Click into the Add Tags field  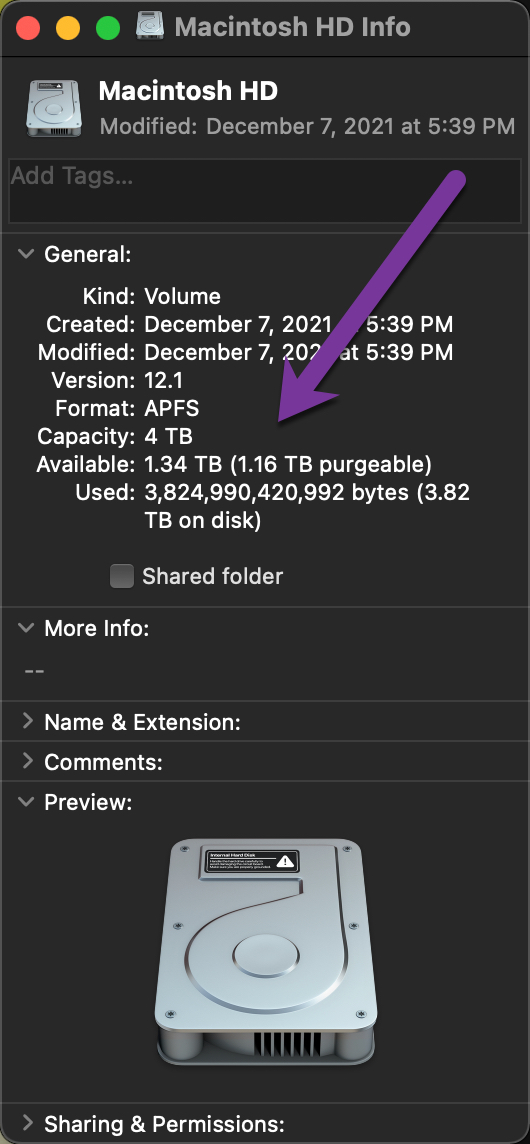(x=265, y=191)
